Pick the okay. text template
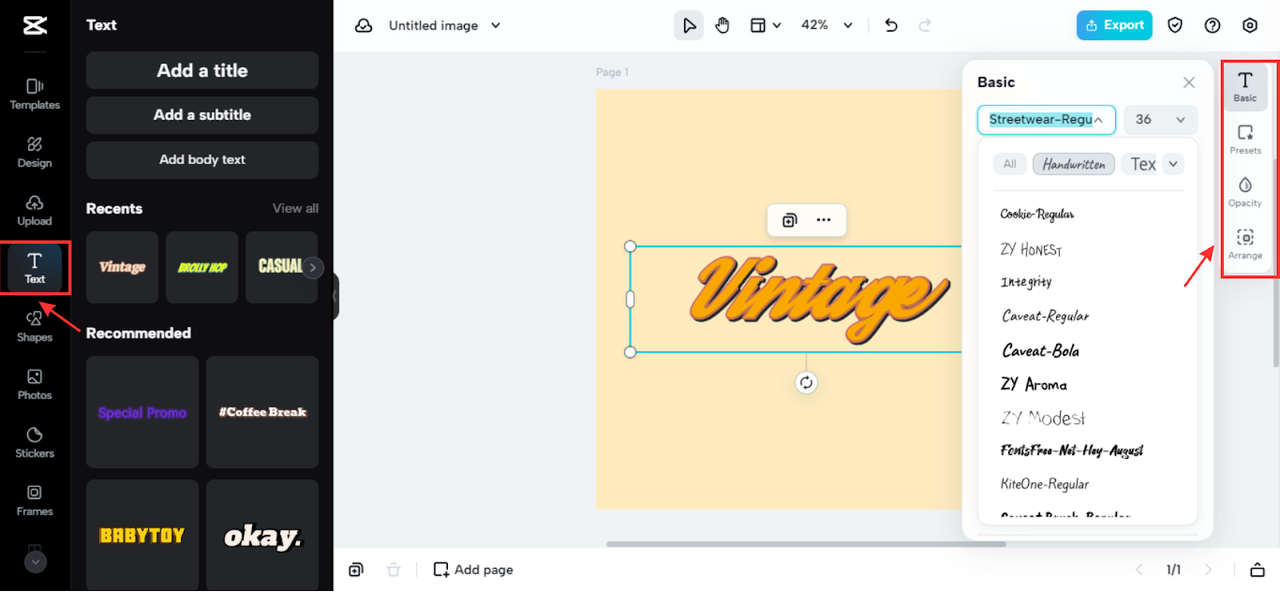The image size is (1280, 595). [262, 535]
